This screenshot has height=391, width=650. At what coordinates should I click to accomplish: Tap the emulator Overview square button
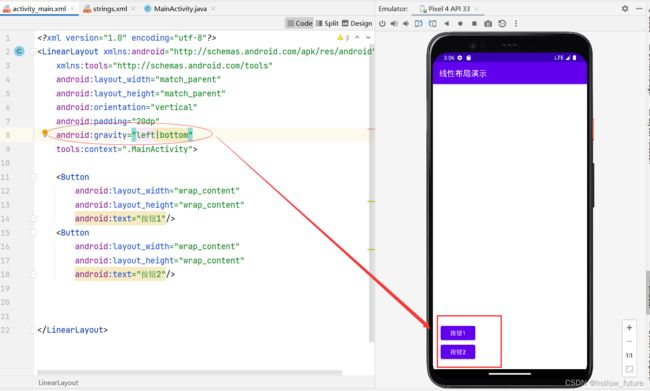pyautogui.click(x=474, y=24)
